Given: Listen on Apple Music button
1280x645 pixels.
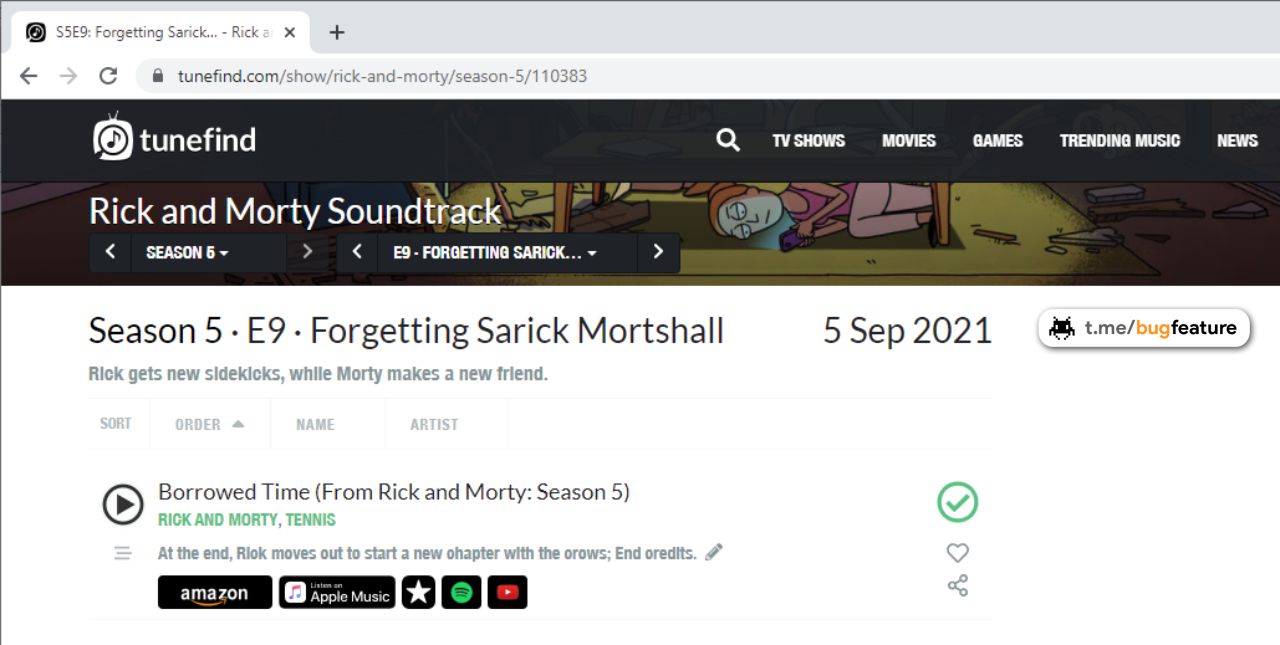Looking at the screenshot, I should (337, 592).
